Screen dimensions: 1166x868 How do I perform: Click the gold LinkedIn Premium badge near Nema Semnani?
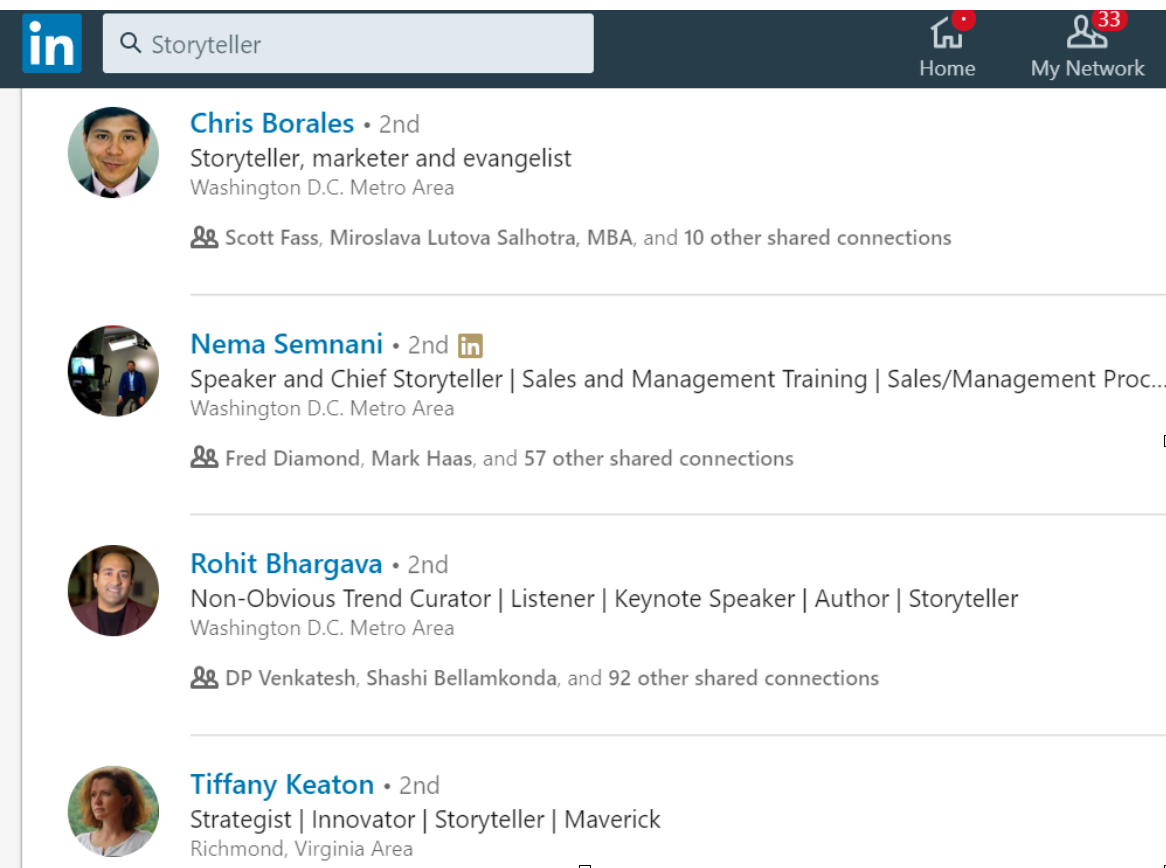click(470, 346)
